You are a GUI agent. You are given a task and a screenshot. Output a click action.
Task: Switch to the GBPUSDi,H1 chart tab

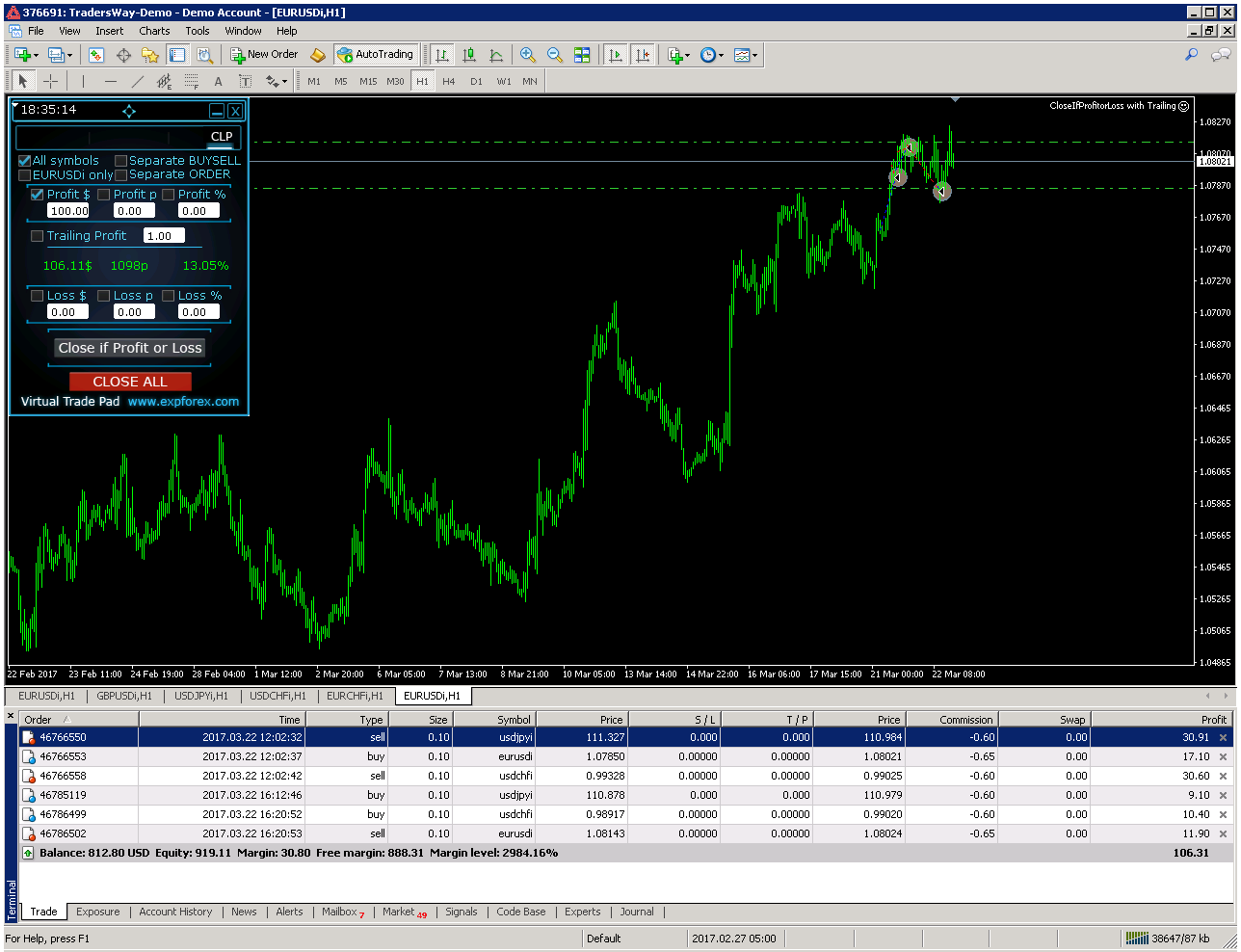[x=124, y=696]
